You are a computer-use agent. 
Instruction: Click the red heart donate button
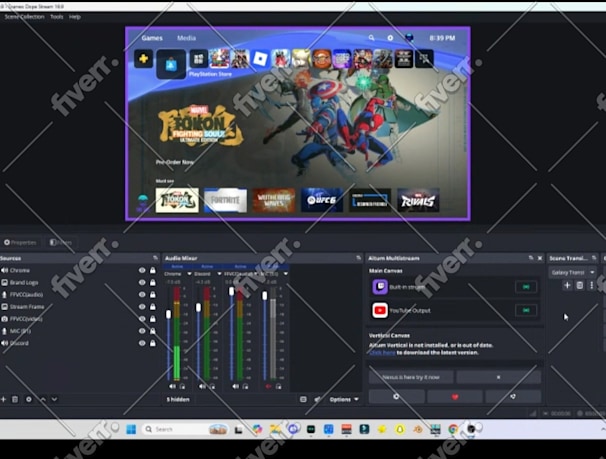click(455, 396)
